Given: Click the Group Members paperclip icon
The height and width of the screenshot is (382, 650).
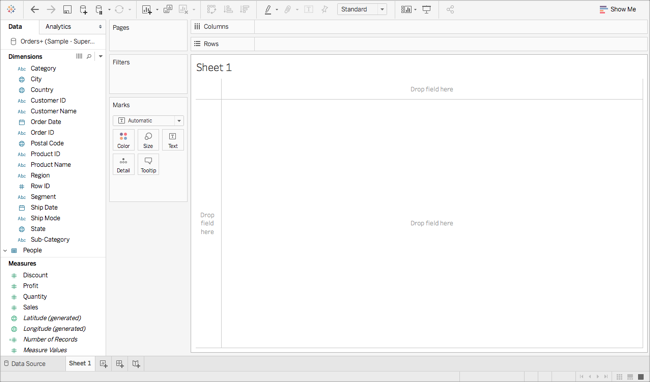Looking at the screenshot, I should pos(288,9).
